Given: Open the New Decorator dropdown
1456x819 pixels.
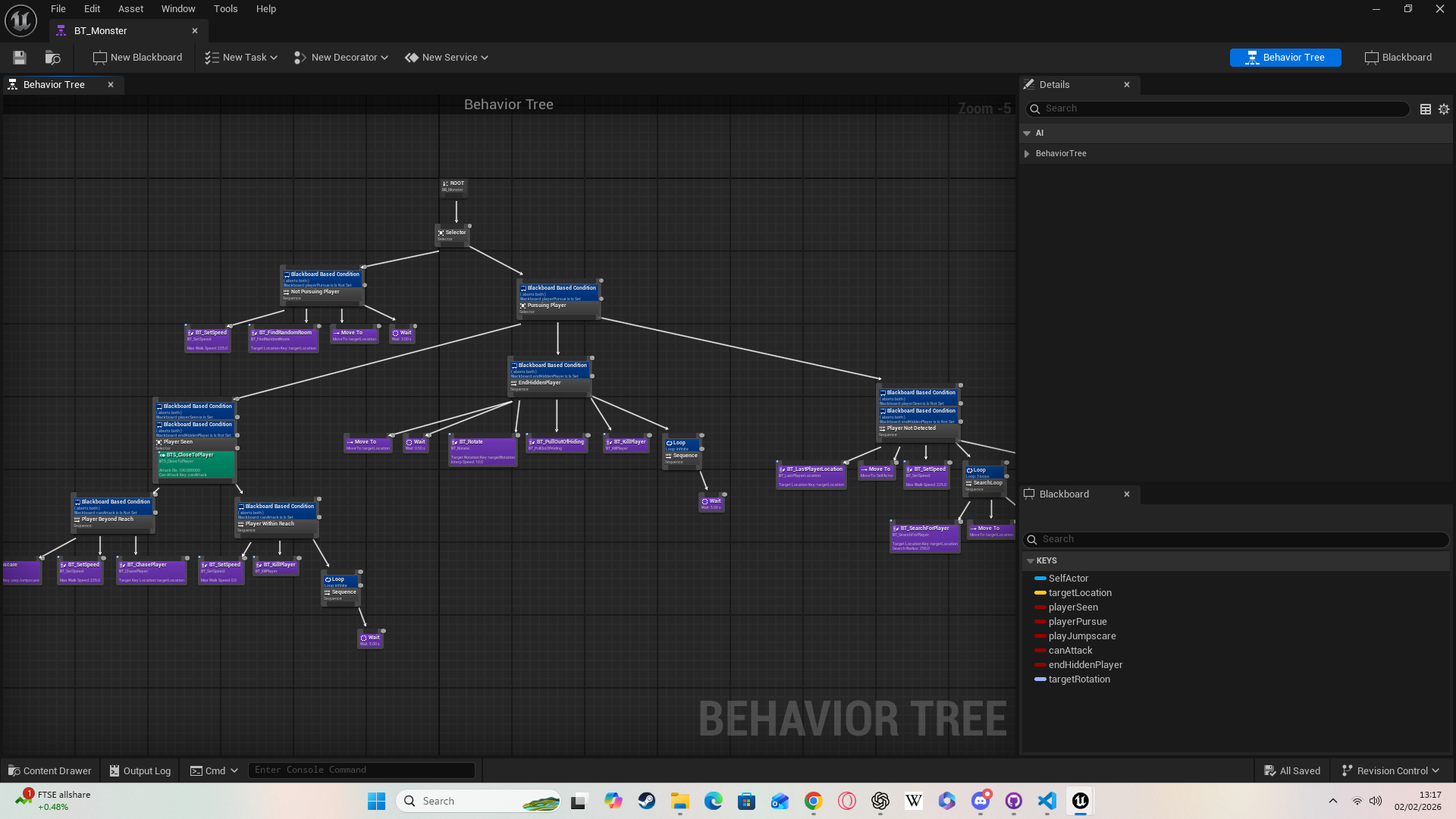Looking at the screenshot, I should [x=340, y=57].
